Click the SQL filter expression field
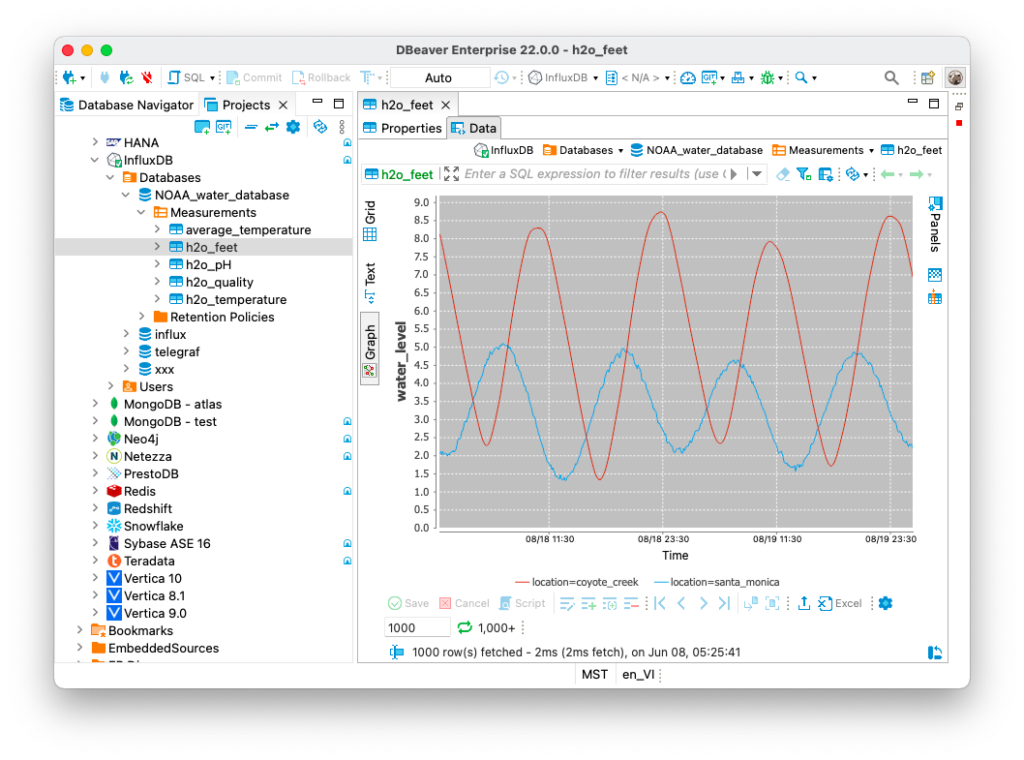 593,174
